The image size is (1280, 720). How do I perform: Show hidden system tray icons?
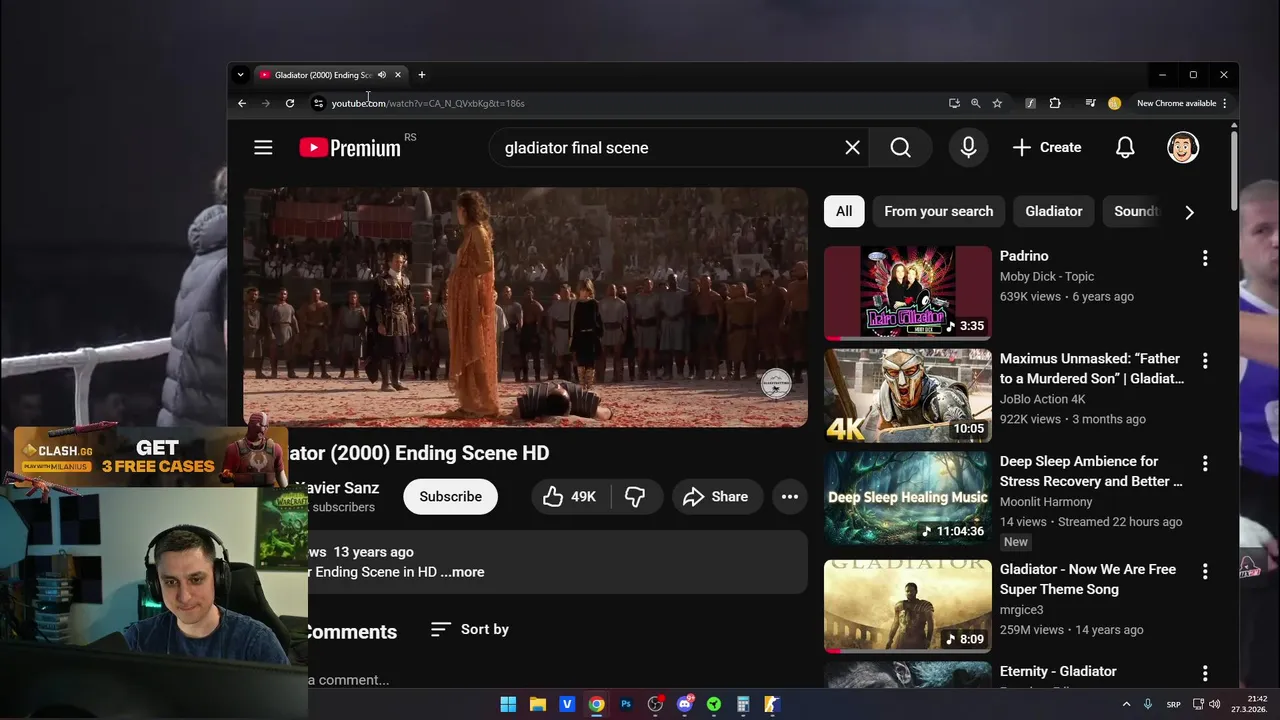click(1126, 704)
